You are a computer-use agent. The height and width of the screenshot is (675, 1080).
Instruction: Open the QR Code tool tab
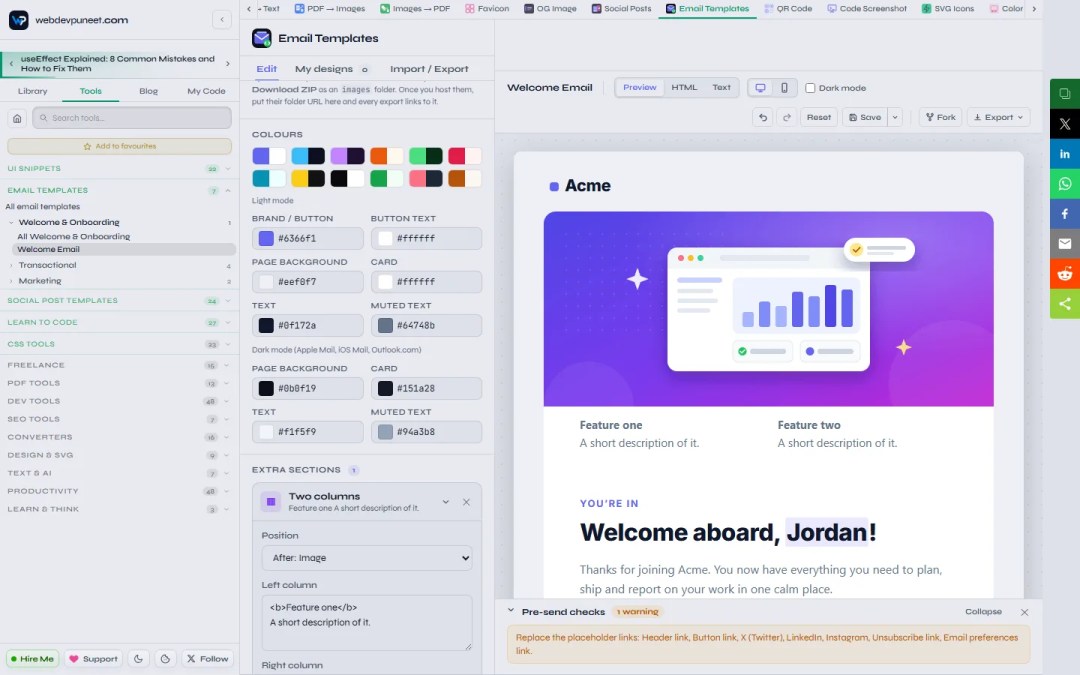coord(788,8)
